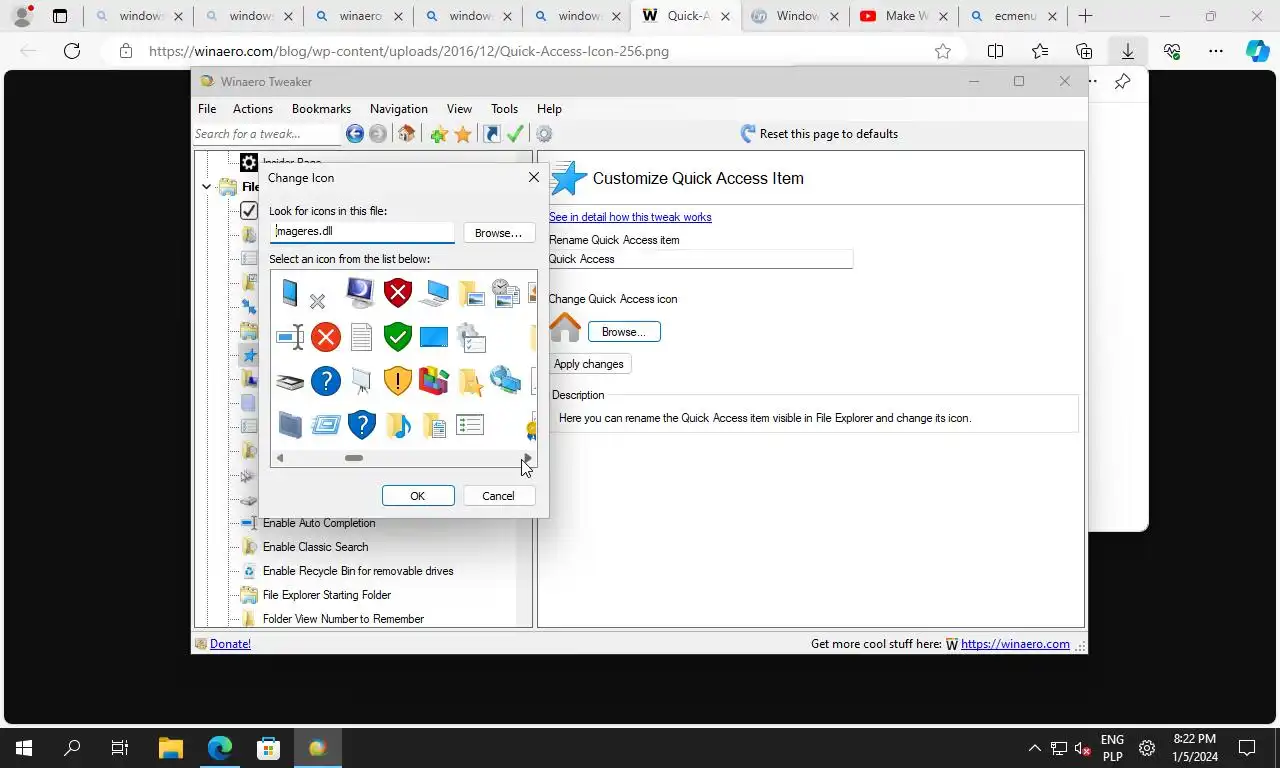Click the icon file path input field
The width and height of the screenshot is (1280, 768).
click(362, 232)
